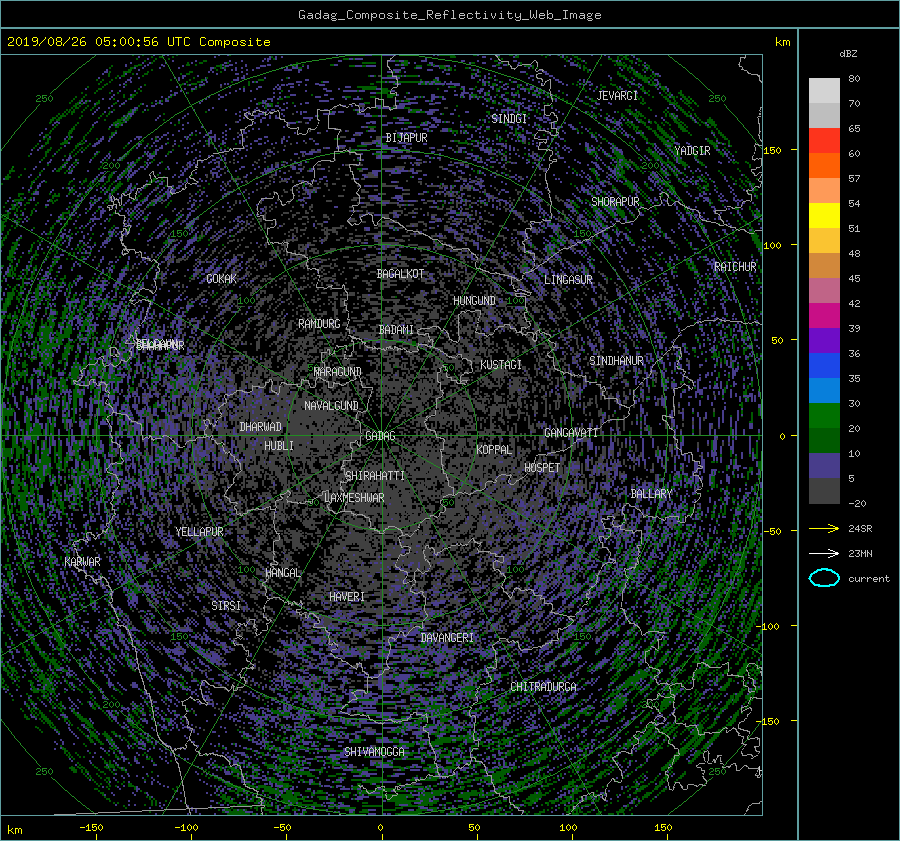
Task: Click the BIJAPUR city label
Action: (x=406, y=138)
